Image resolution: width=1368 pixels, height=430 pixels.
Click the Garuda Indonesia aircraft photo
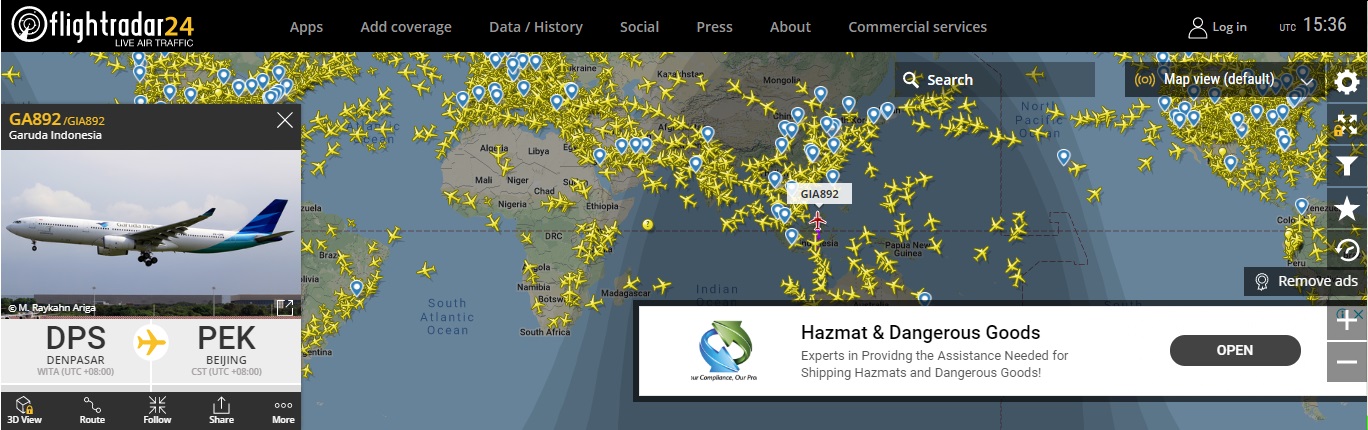click(x=151, y=234)
